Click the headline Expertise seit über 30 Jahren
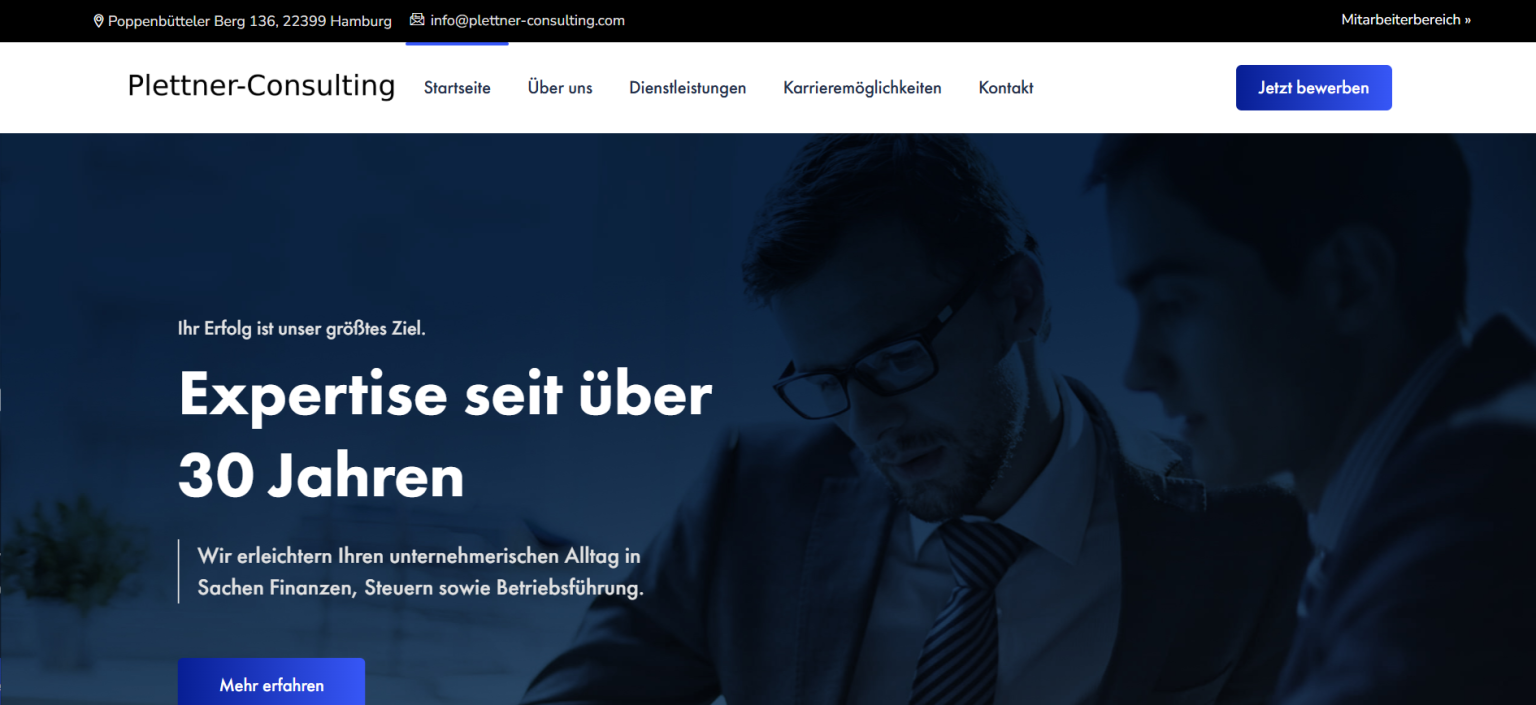The height and width of the screenshot is (705, 1536). 445,435
